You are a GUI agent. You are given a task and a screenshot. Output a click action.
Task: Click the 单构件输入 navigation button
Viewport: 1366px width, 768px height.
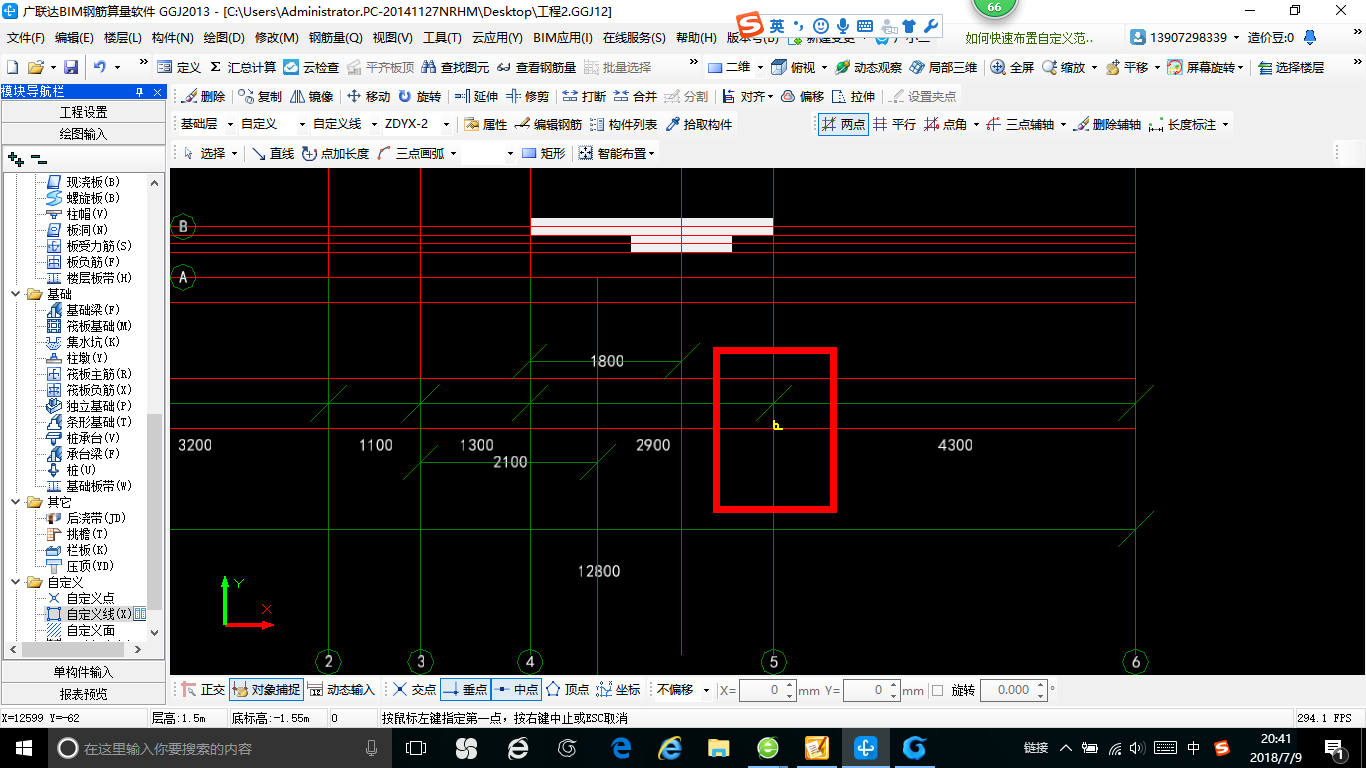(x=83, y=672)
